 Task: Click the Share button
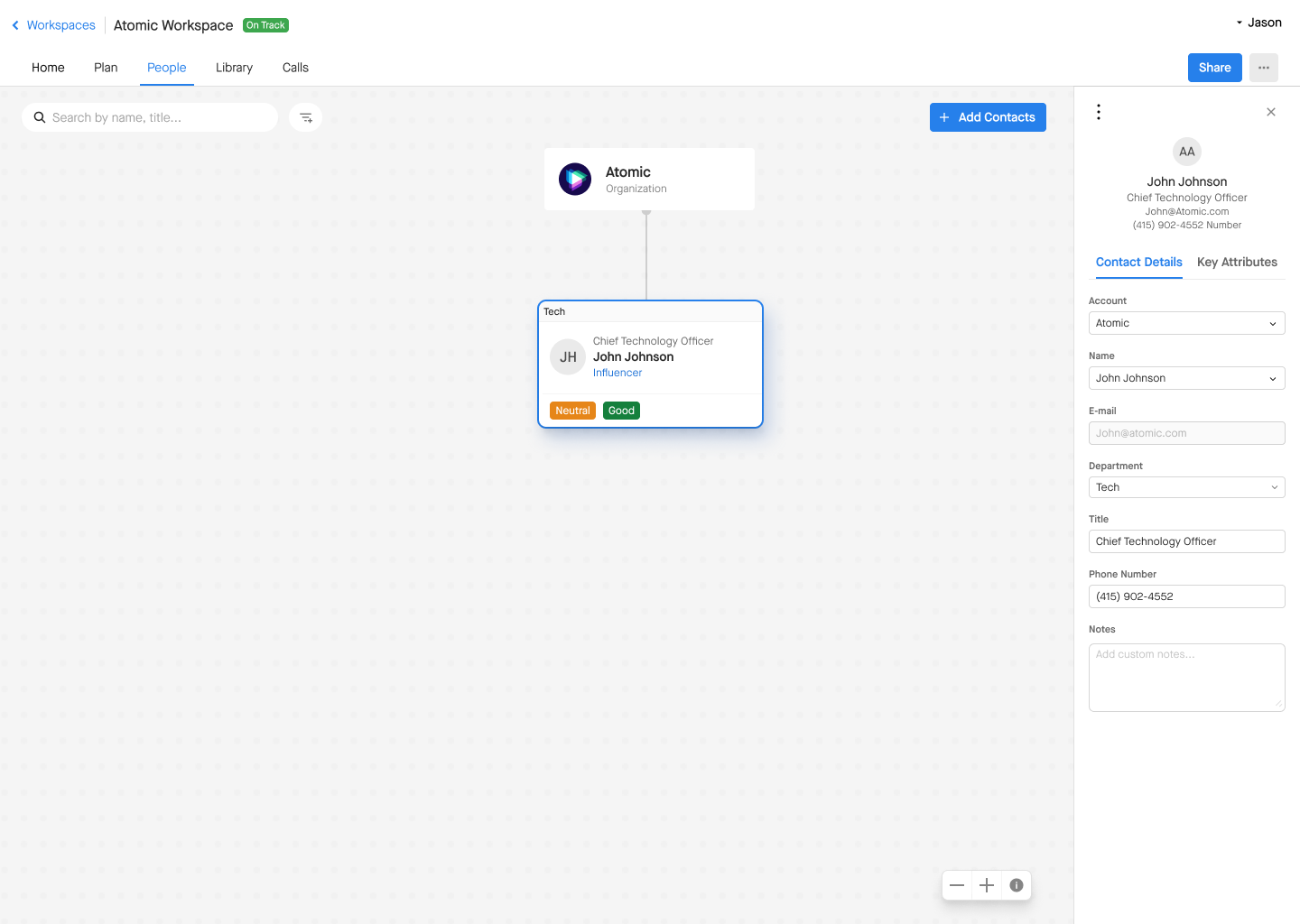[1215, 68]
